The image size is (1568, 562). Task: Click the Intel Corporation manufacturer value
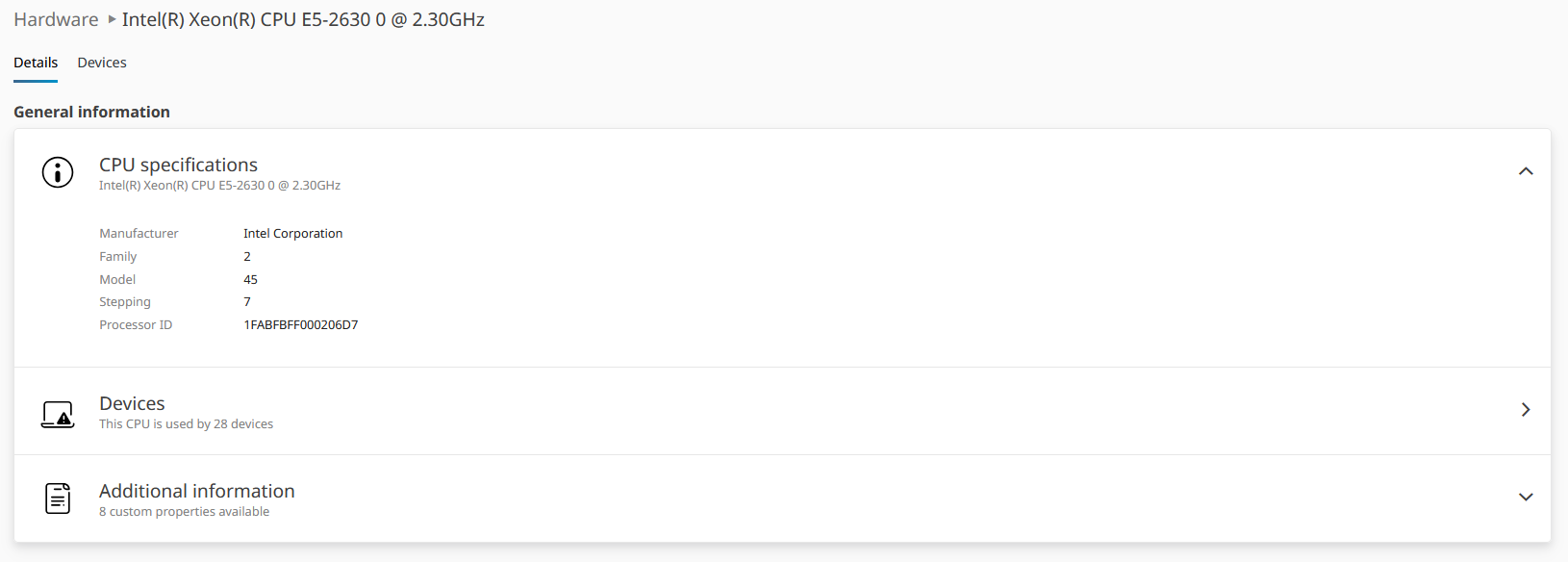point(292,234)
